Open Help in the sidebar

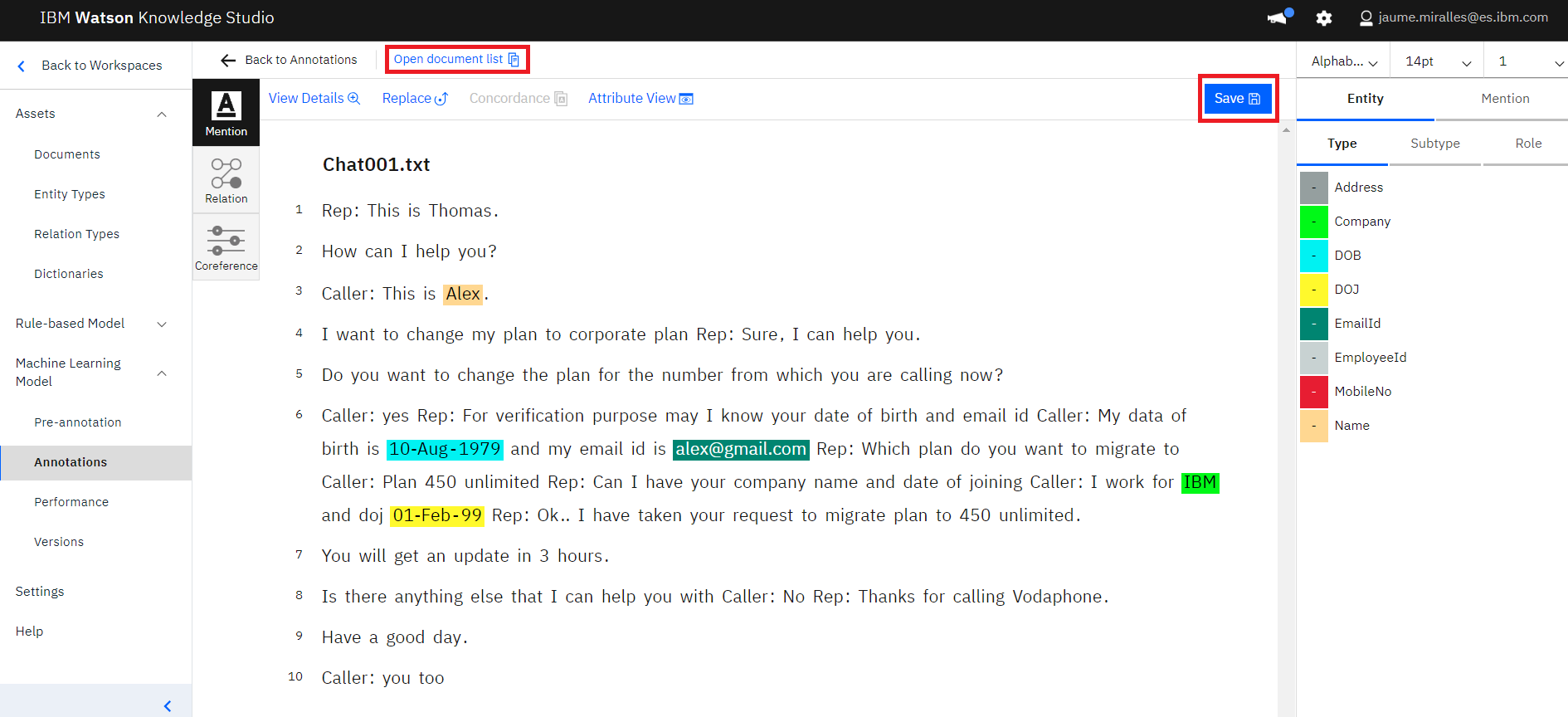29,632
